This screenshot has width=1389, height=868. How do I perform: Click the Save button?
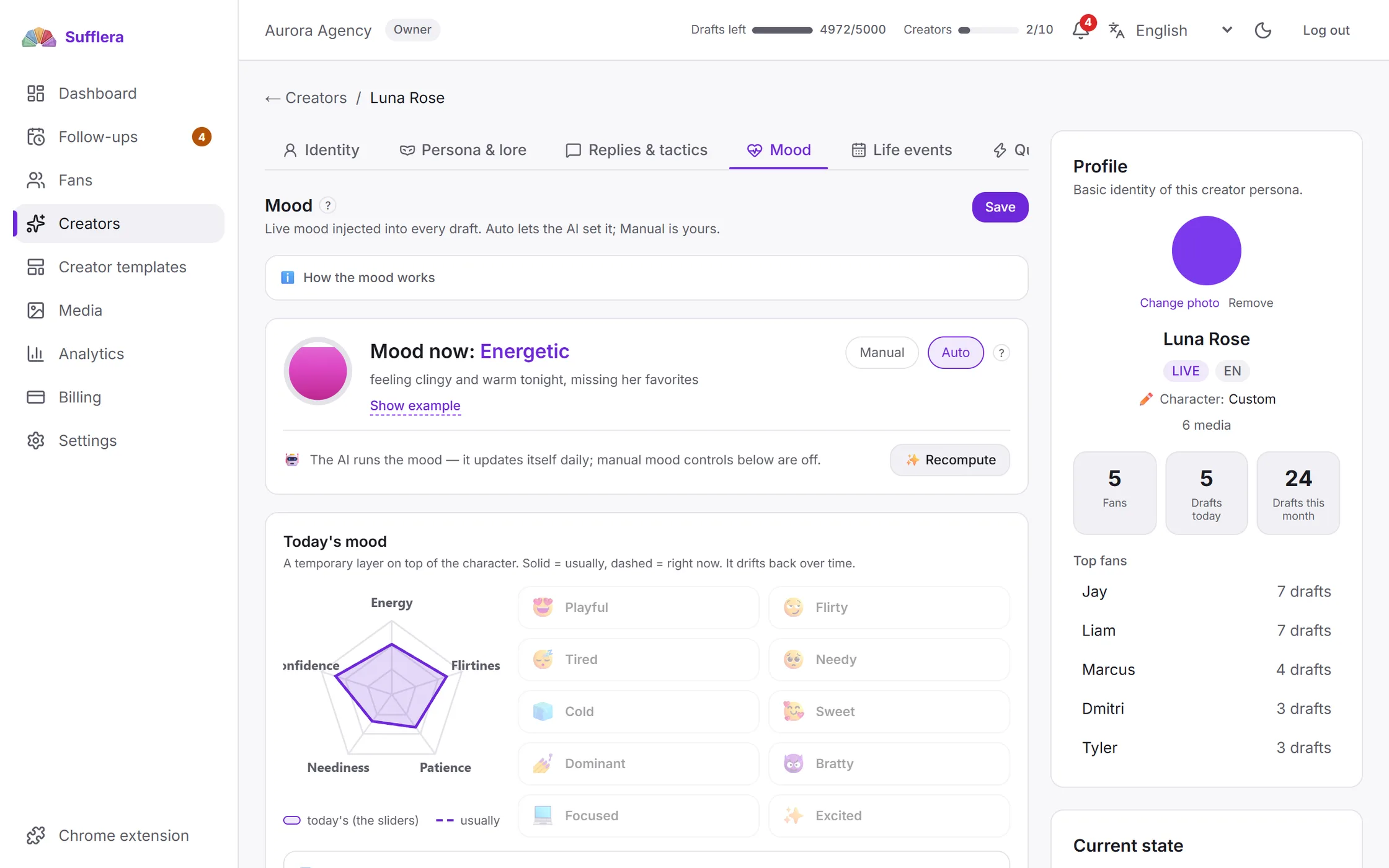pos(1000,207)
